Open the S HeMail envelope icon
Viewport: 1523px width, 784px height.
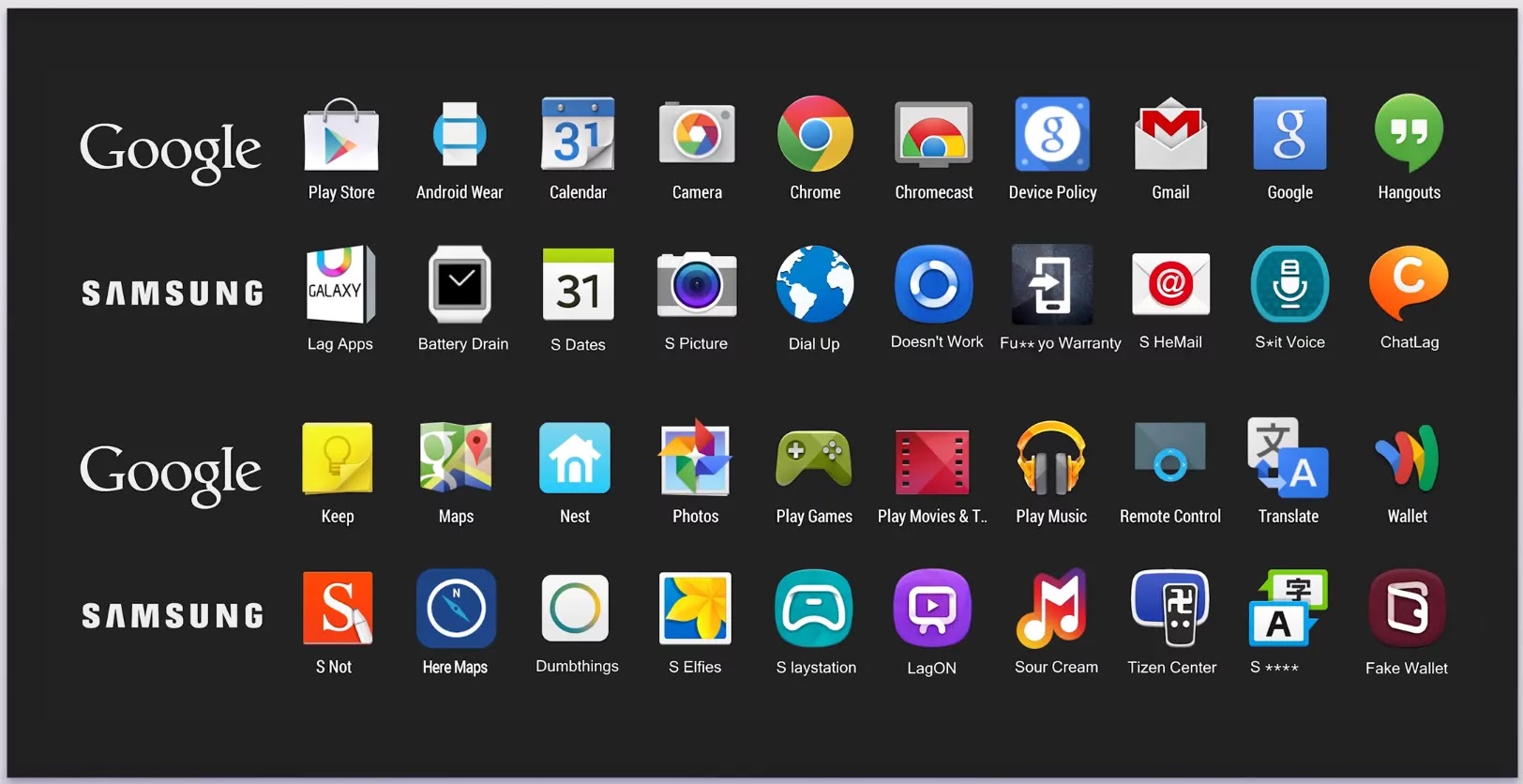(x=1170, y=284)
